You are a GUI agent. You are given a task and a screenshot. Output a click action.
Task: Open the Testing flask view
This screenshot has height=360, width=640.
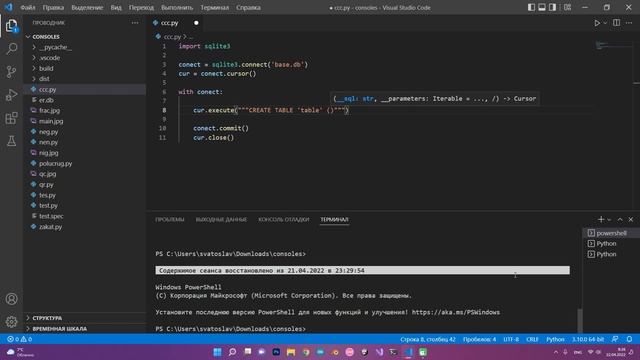tap(11, 141)
